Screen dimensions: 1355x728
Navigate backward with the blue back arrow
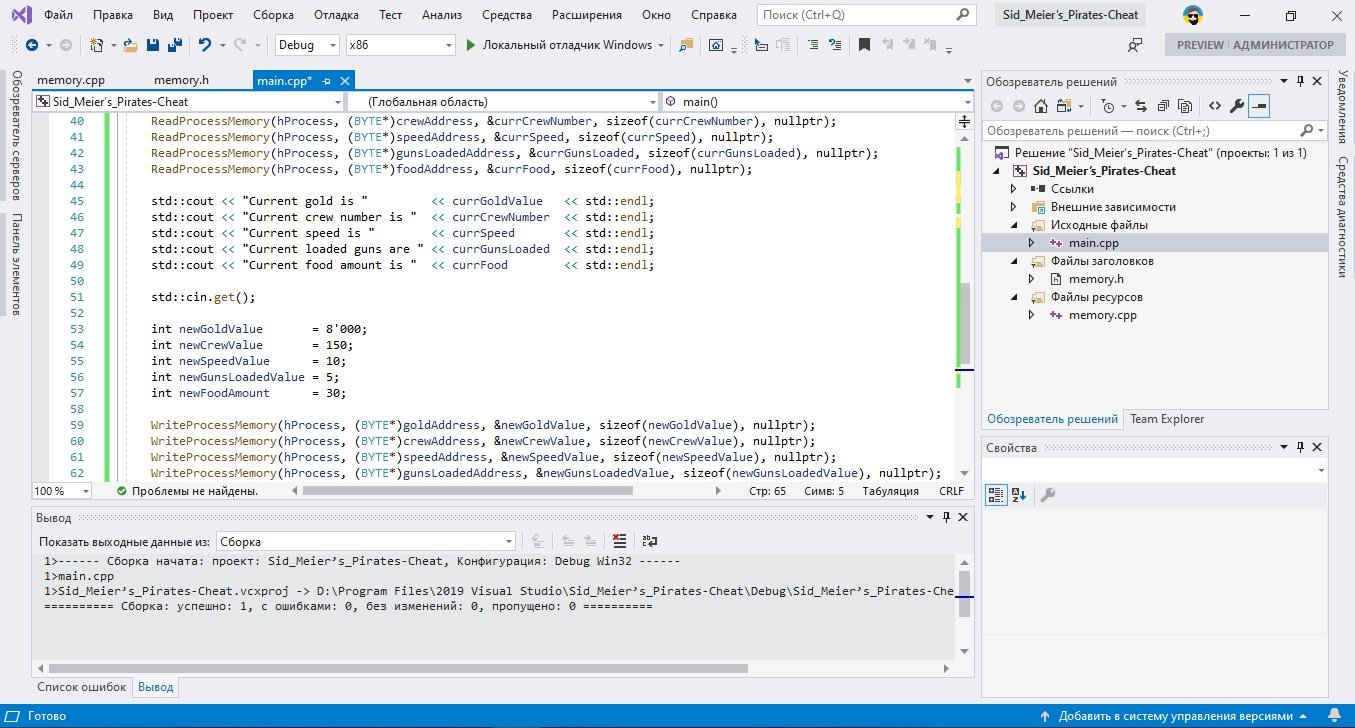click(32, 45)
